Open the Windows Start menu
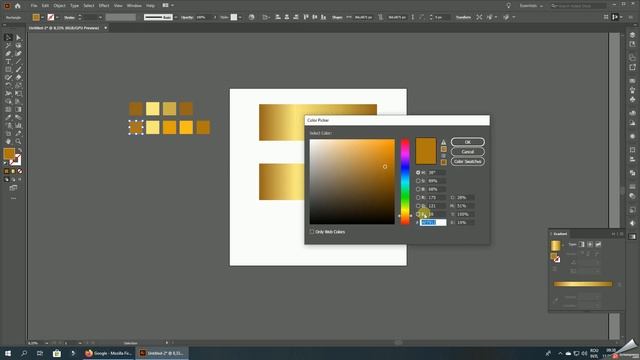This screenshot has height=360, width=640. point(8,353)
